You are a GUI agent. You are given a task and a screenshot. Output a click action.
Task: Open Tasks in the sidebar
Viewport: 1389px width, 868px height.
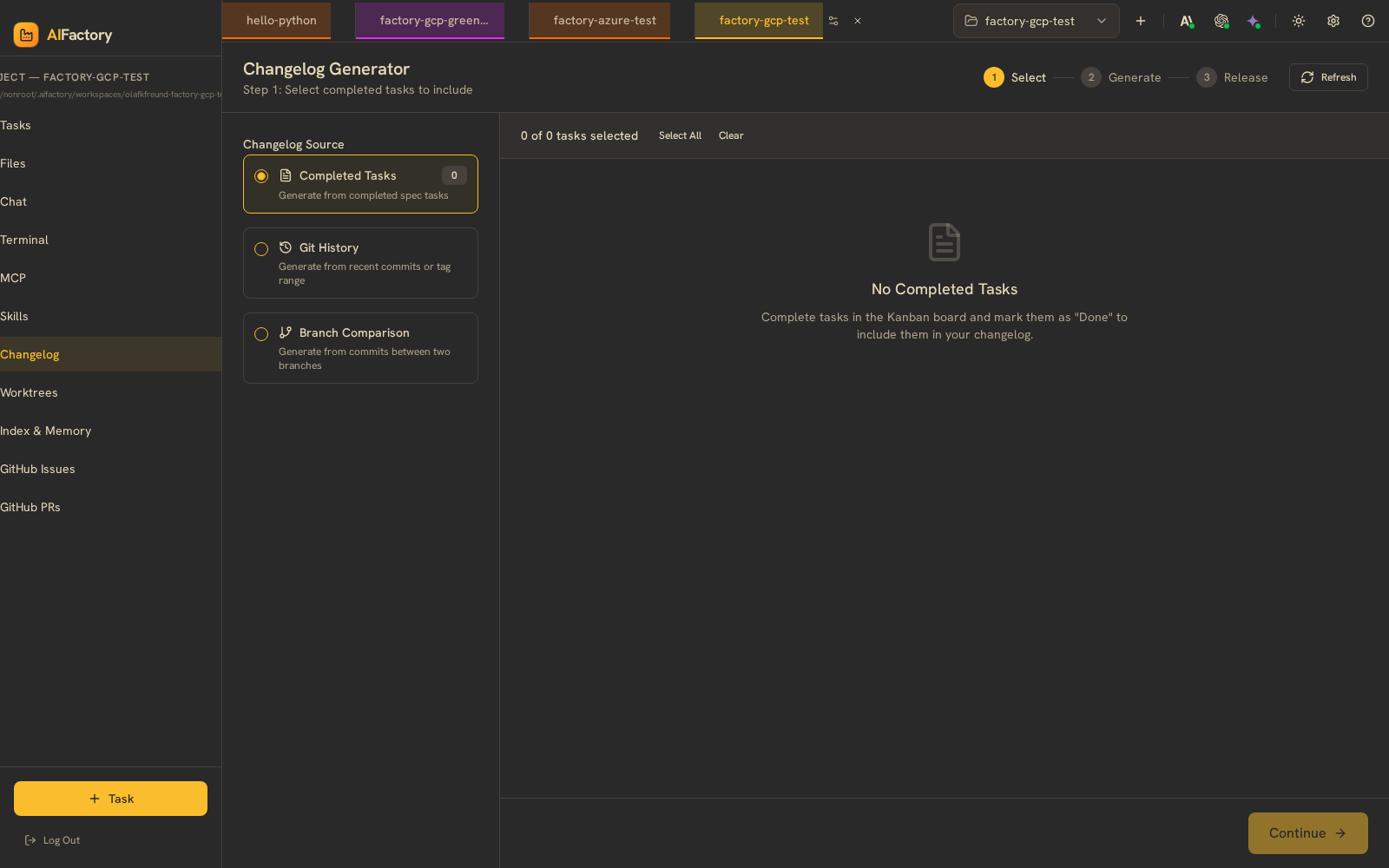coord(110,125)
